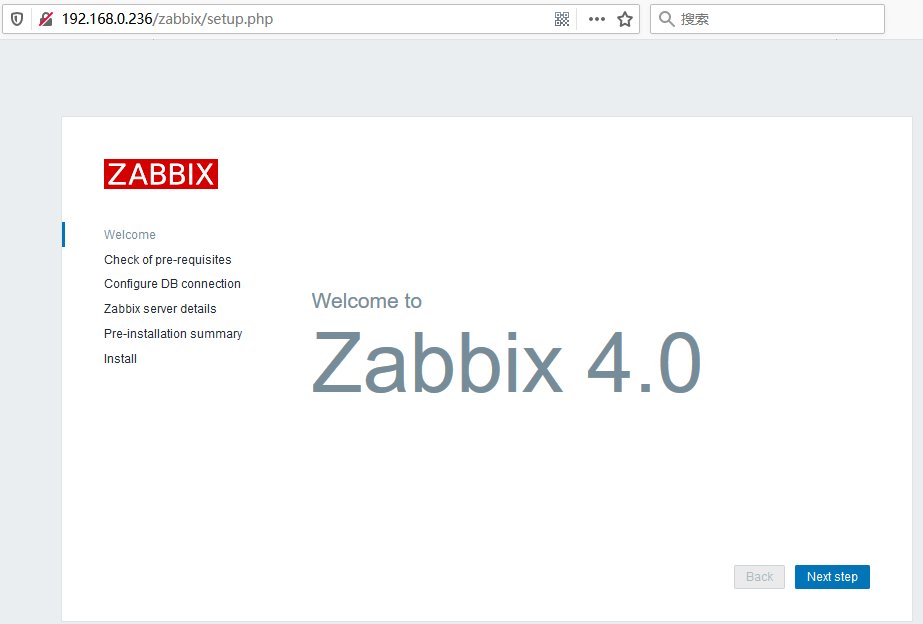
Task: Click the ZABBIX logo
Action: [161, 174]
